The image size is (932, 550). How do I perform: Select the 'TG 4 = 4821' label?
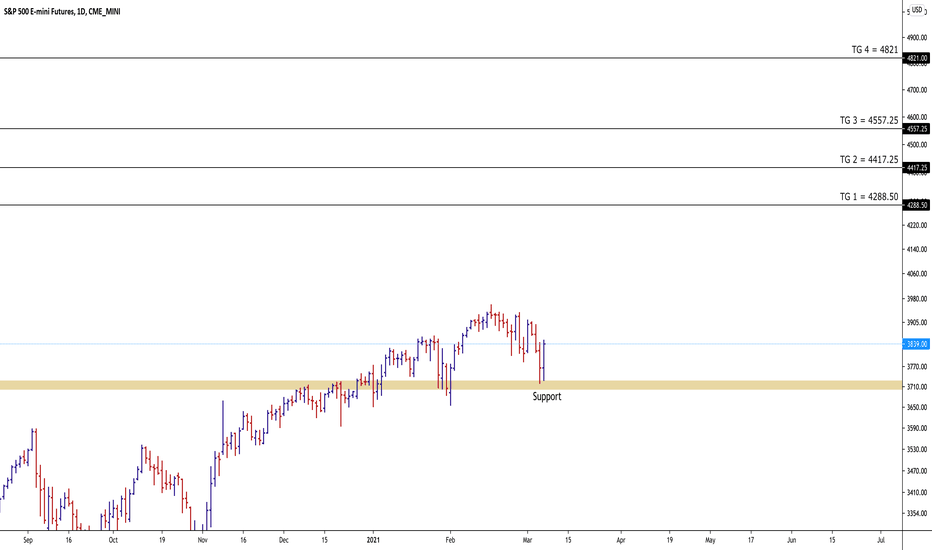point(874,50)
